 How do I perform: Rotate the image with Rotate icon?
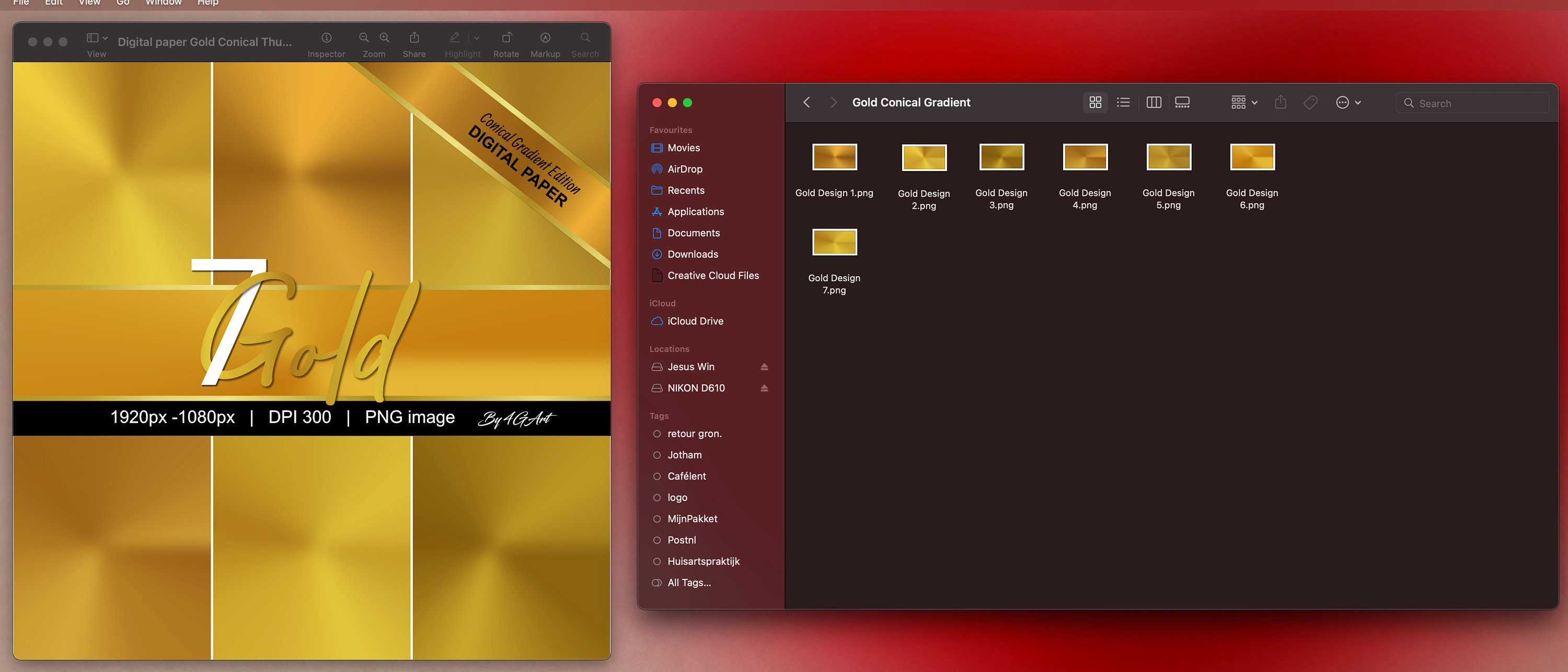click(506, 38)
